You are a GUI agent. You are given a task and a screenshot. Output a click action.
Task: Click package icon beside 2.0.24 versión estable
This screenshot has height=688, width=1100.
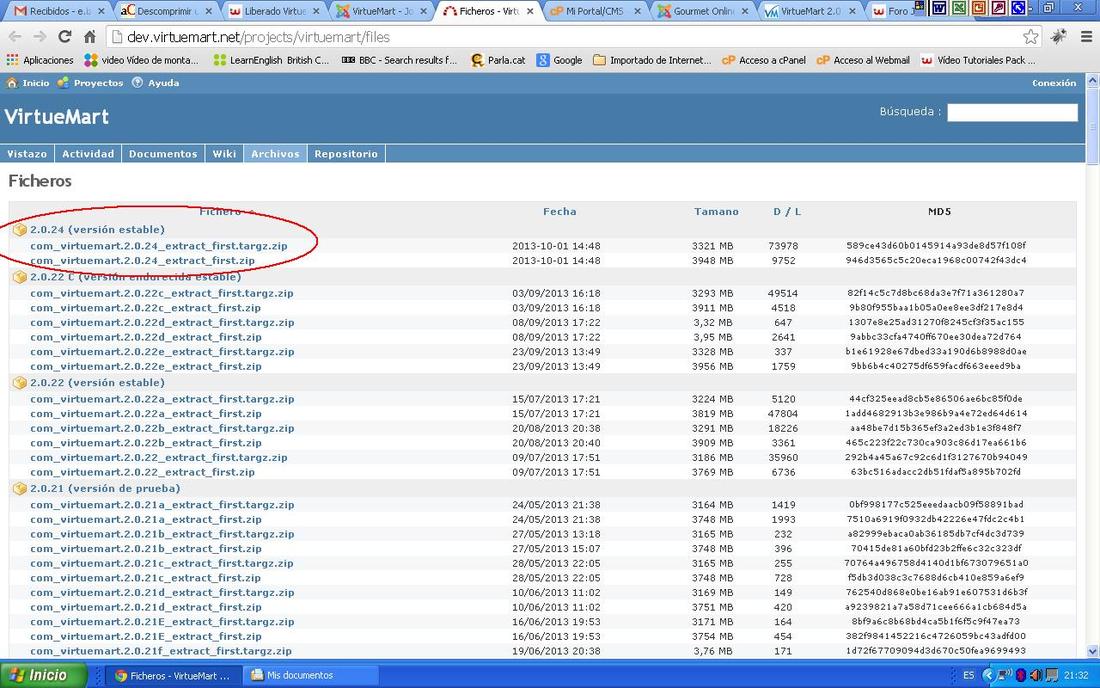[x=20, y=229]
